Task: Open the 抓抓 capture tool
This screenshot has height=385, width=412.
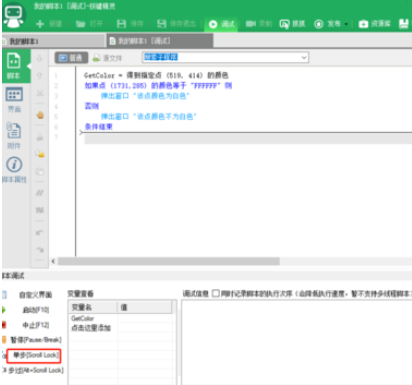Action: click(292, 24)
